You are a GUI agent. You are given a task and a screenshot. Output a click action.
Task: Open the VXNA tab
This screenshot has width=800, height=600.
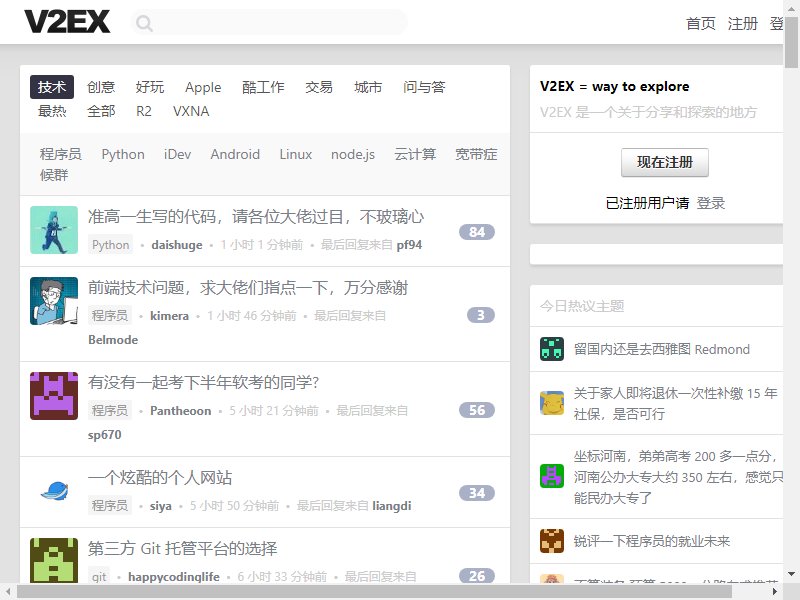[191, 111]
